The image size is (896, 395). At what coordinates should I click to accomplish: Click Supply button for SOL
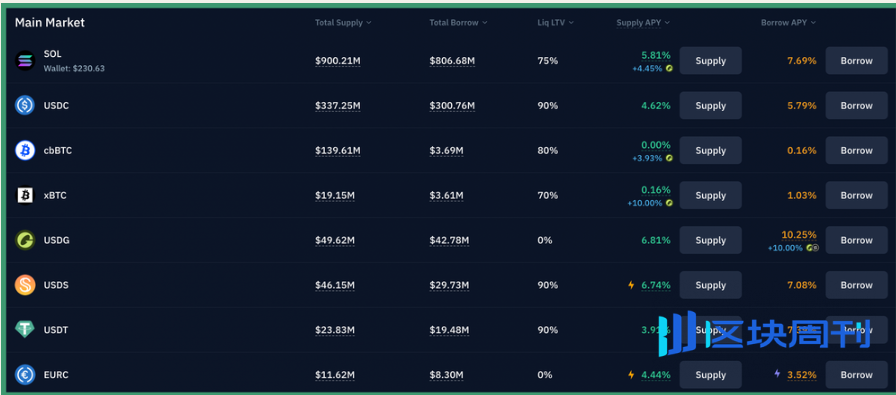[x=710, y=61]
